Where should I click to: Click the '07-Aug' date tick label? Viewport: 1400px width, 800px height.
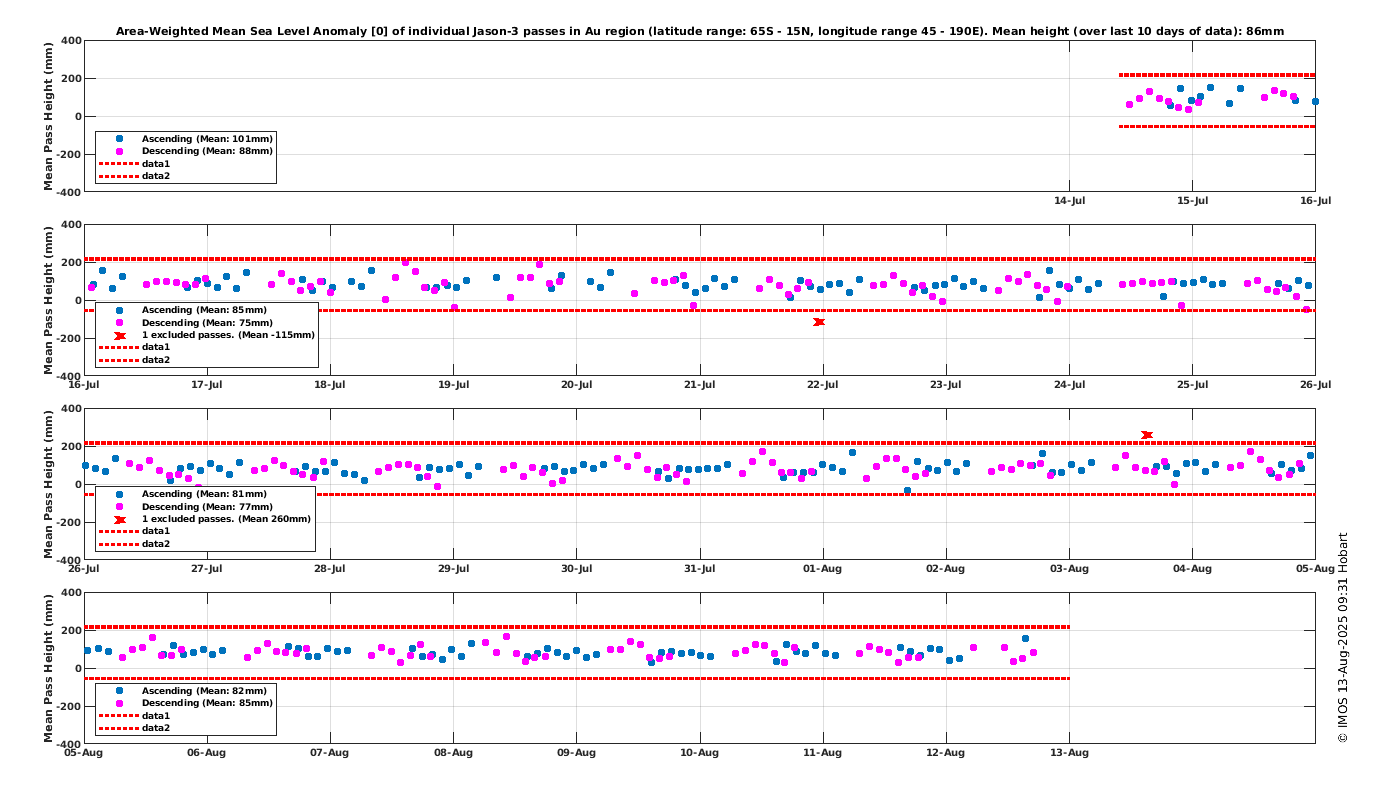[x=330, y=753]
